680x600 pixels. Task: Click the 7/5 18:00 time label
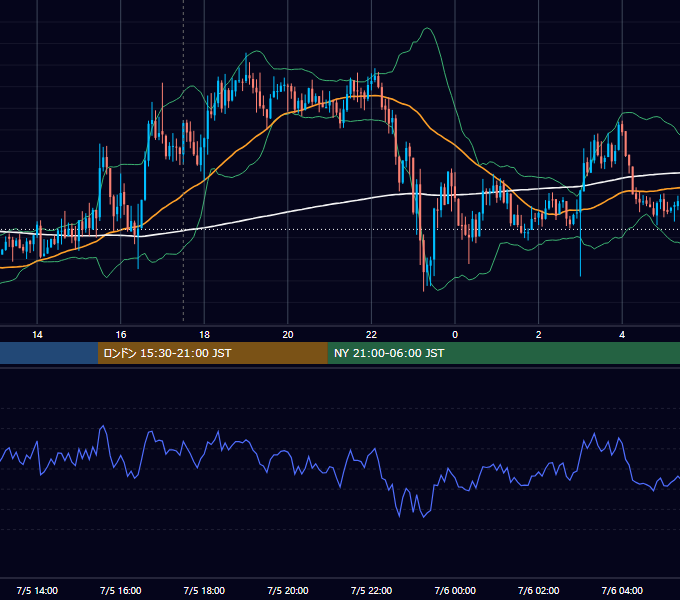click(204, 591)
